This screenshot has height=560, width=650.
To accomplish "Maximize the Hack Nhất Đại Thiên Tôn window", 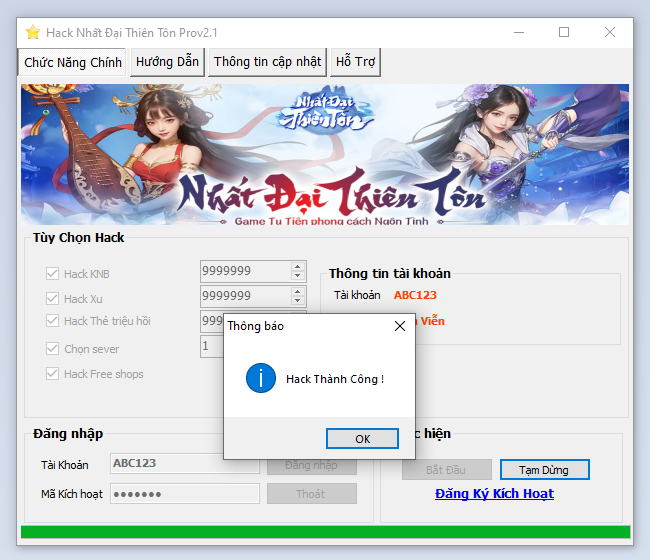I will (564, 32).
